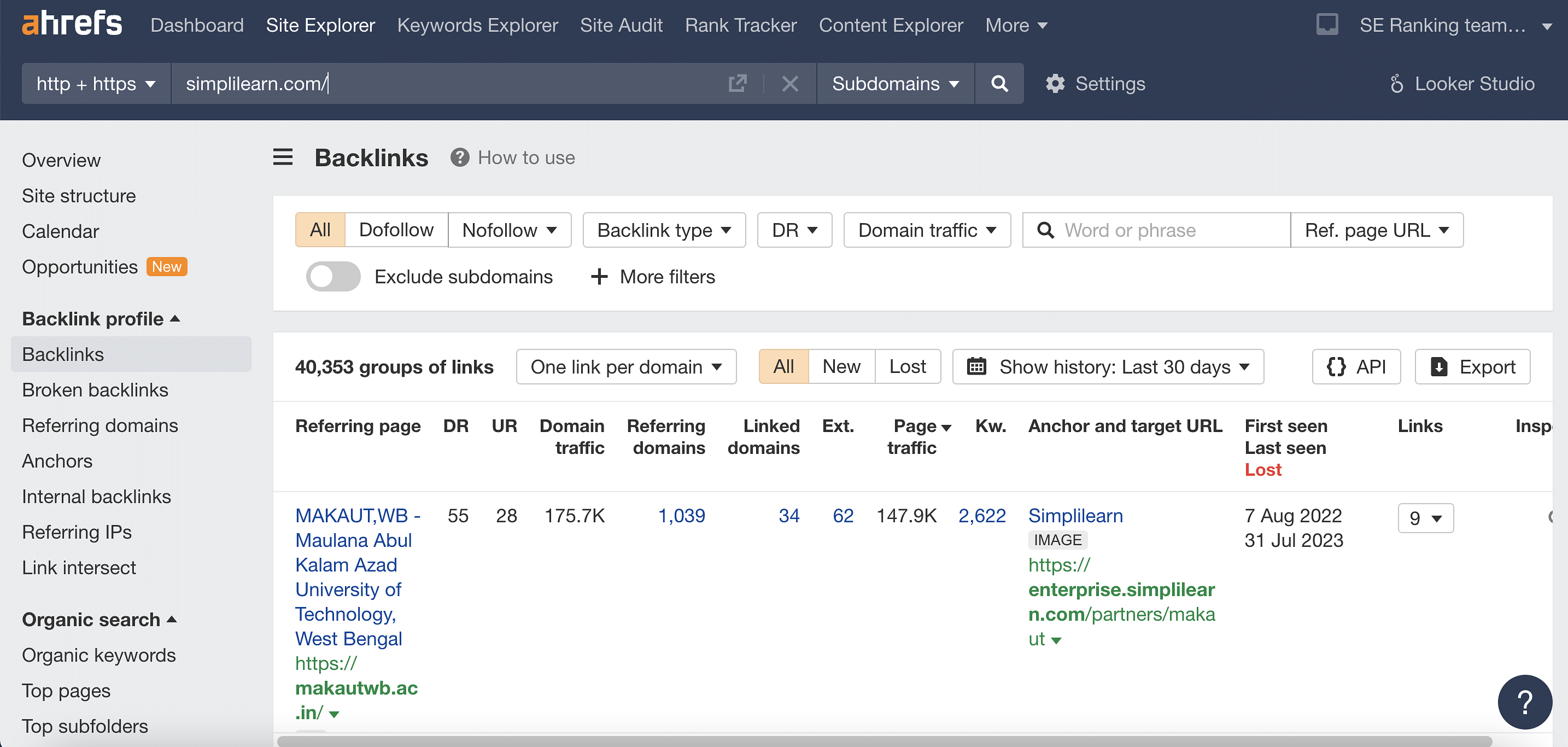Open Ref. page URL dropdown
Screen dimensions: 1568x747
point(1377,230)
